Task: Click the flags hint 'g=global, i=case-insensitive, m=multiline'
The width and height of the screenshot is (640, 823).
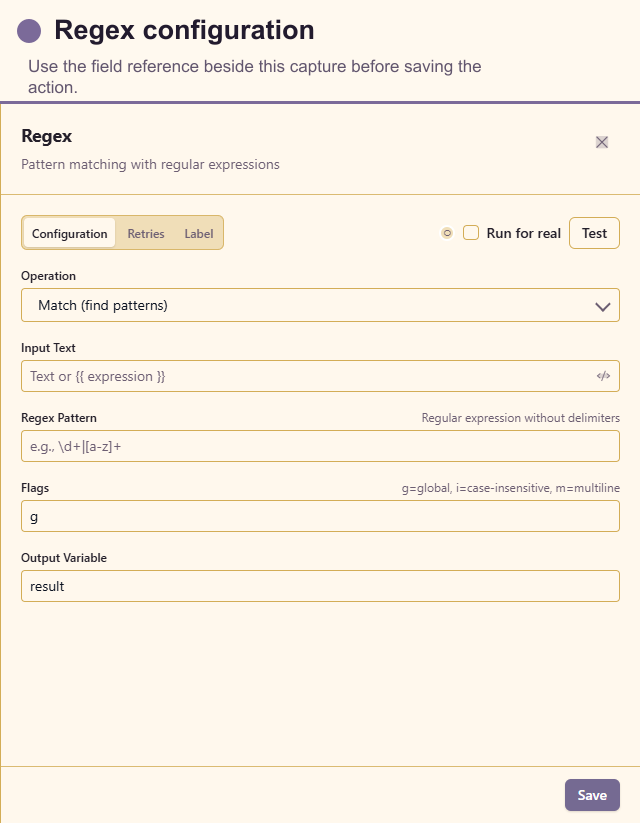Action: (510, 488)
